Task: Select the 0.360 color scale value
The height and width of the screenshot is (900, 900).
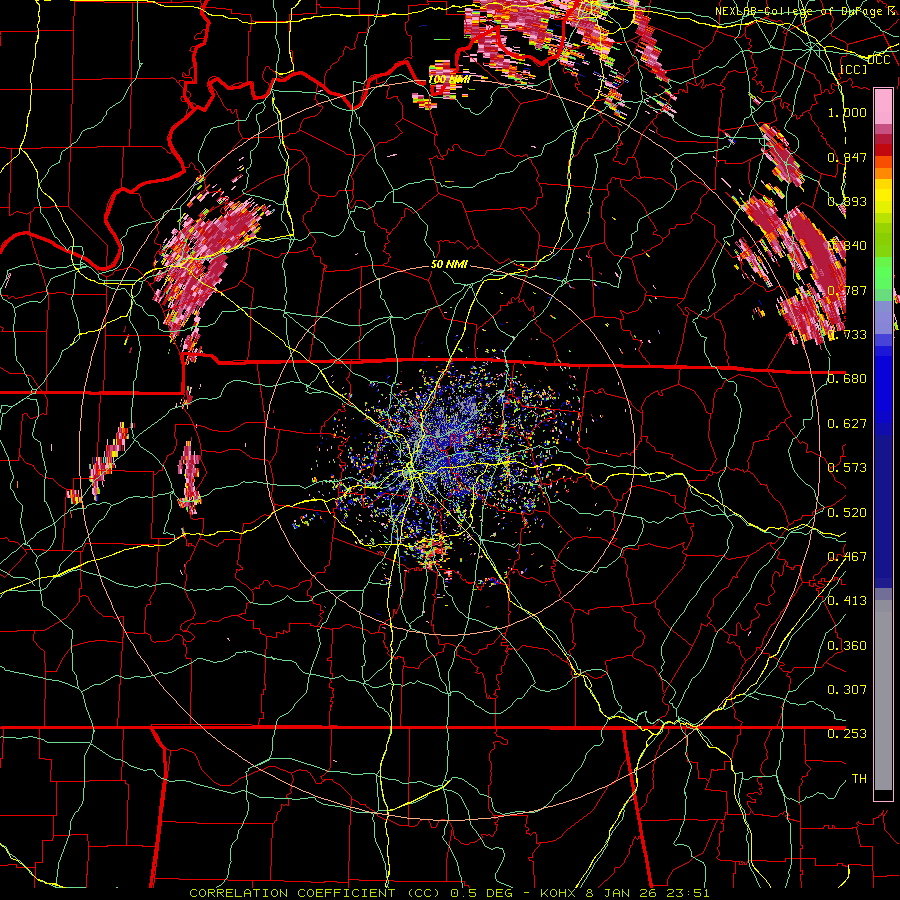Action: coord(847,645)
